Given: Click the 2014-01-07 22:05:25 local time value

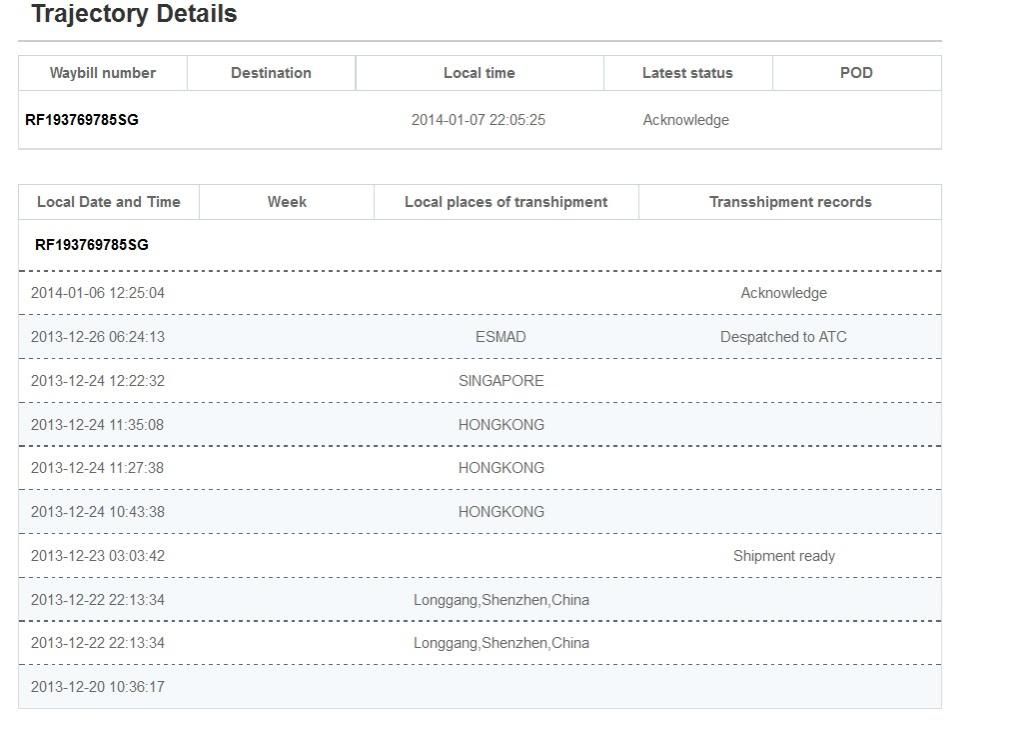Looking at the screenshot, I should tap(478, 120).
